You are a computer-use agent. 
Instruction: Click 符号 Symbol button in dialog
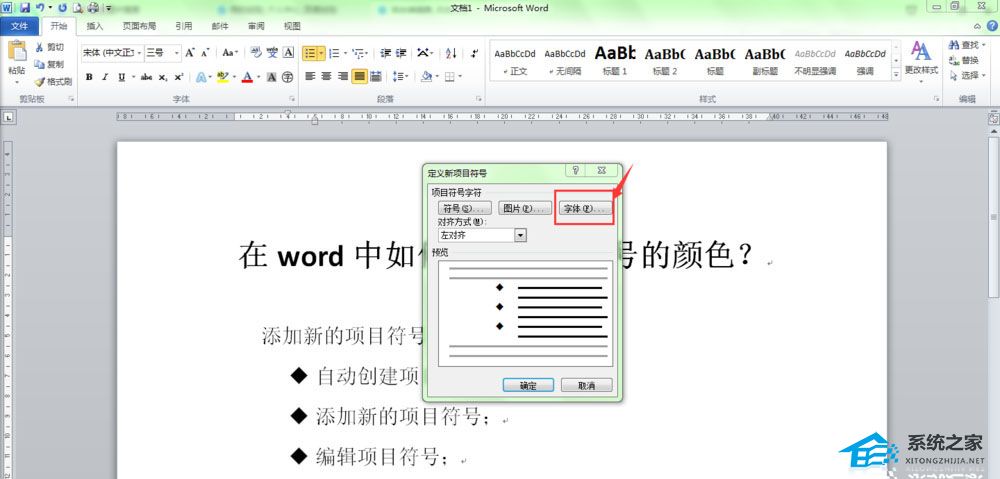(x=465, y=209)
